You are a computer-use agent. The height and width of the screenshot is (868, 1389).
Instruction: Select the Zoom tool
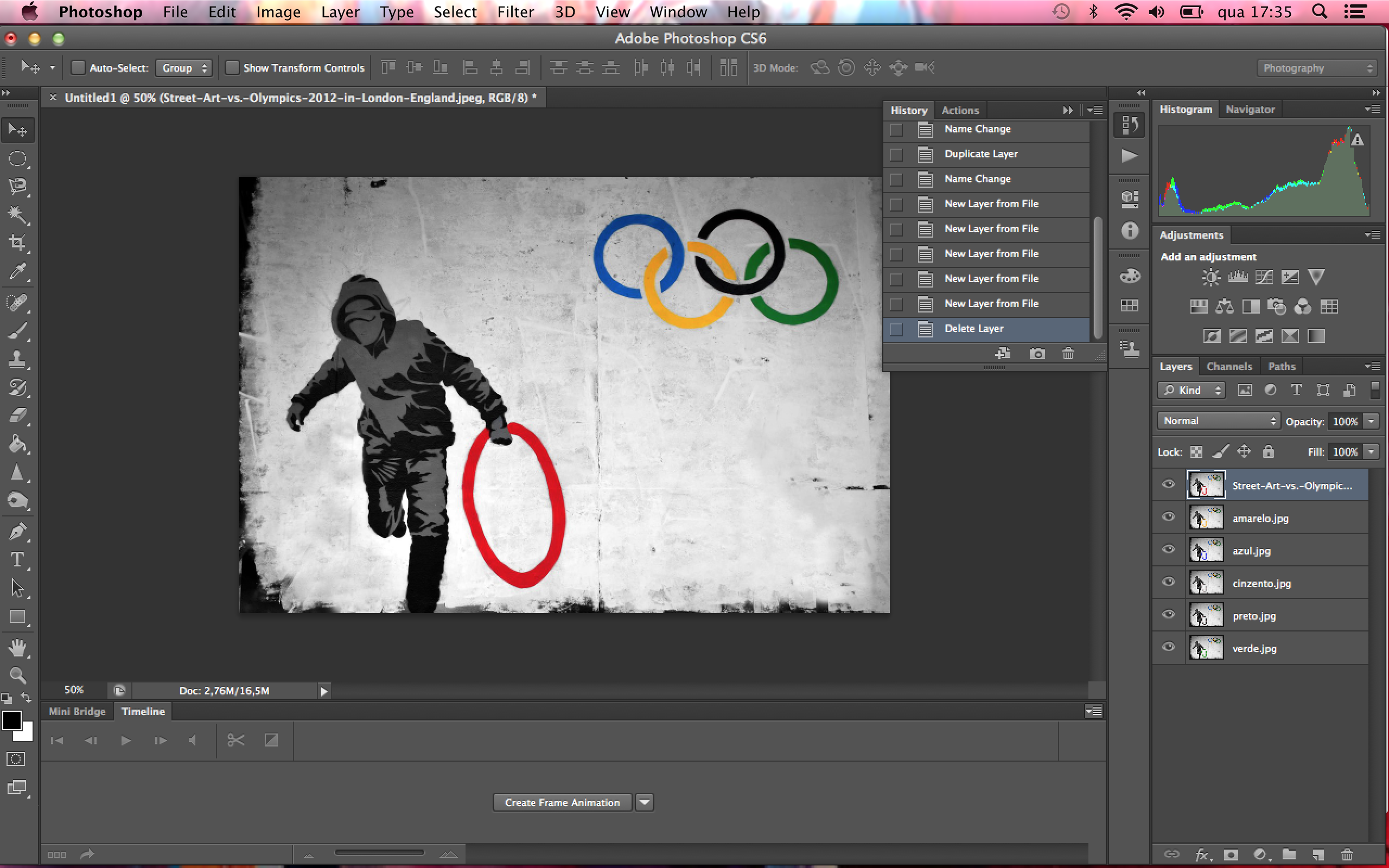[17, 675]
